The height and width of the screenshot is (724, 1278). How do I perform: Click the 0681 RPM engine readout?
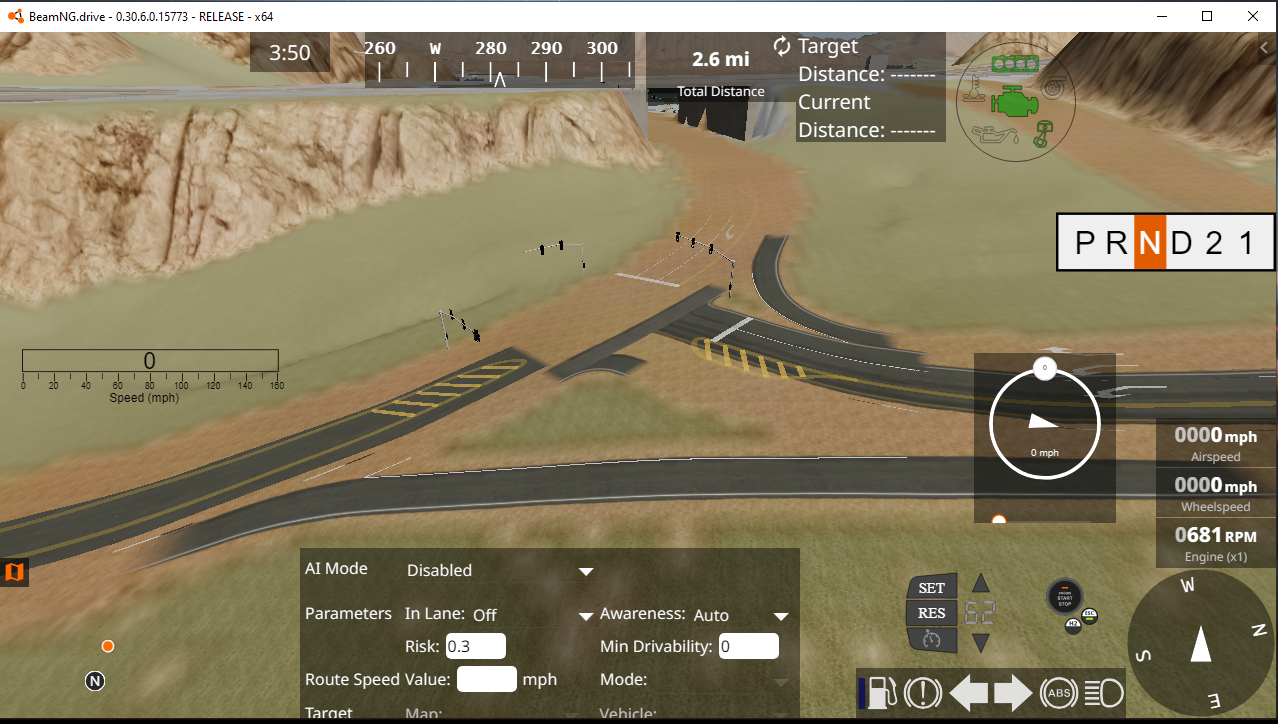[x=1216, y=543]
